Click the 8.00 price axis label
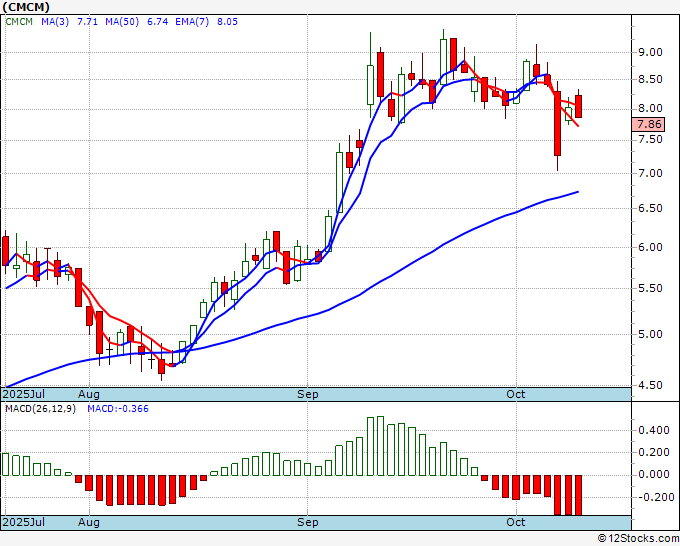Screen dimensions: 680x546 tap(650, 108)
